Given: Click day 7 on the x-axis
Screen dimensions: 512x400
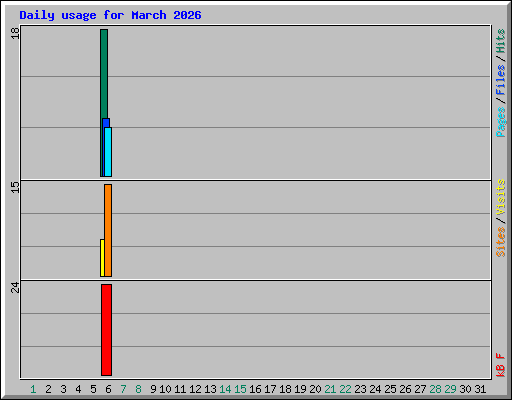Looking at the screenshot, I should [123, 389].
